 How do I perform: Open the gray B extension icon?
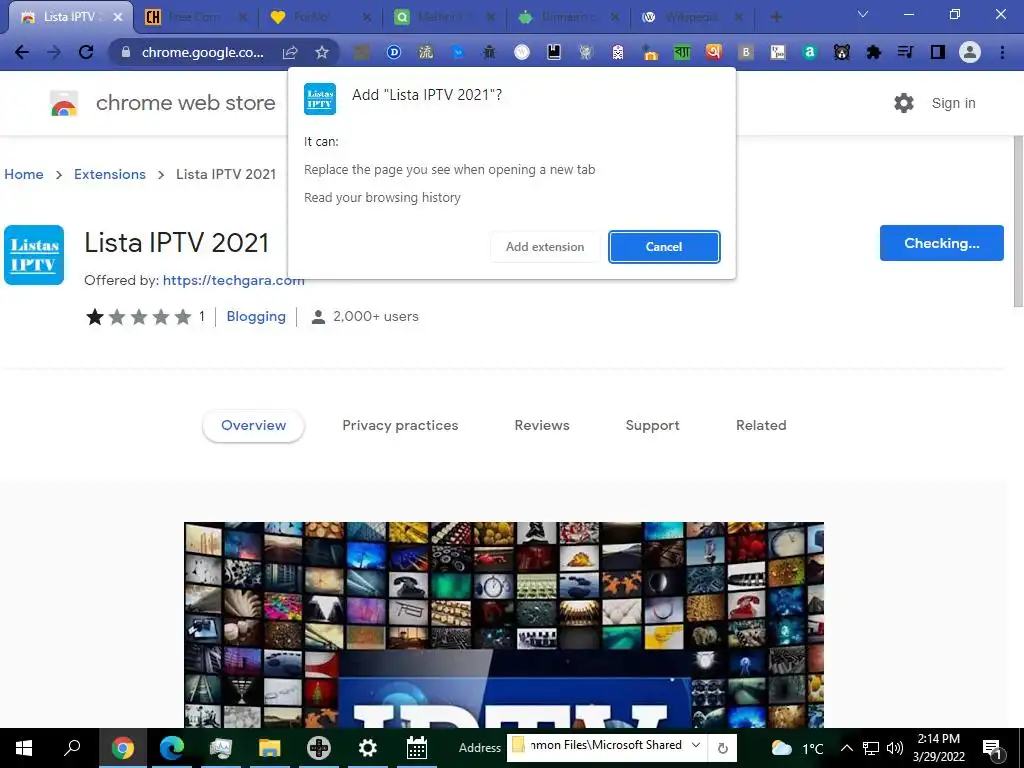[x=746, y=52]
